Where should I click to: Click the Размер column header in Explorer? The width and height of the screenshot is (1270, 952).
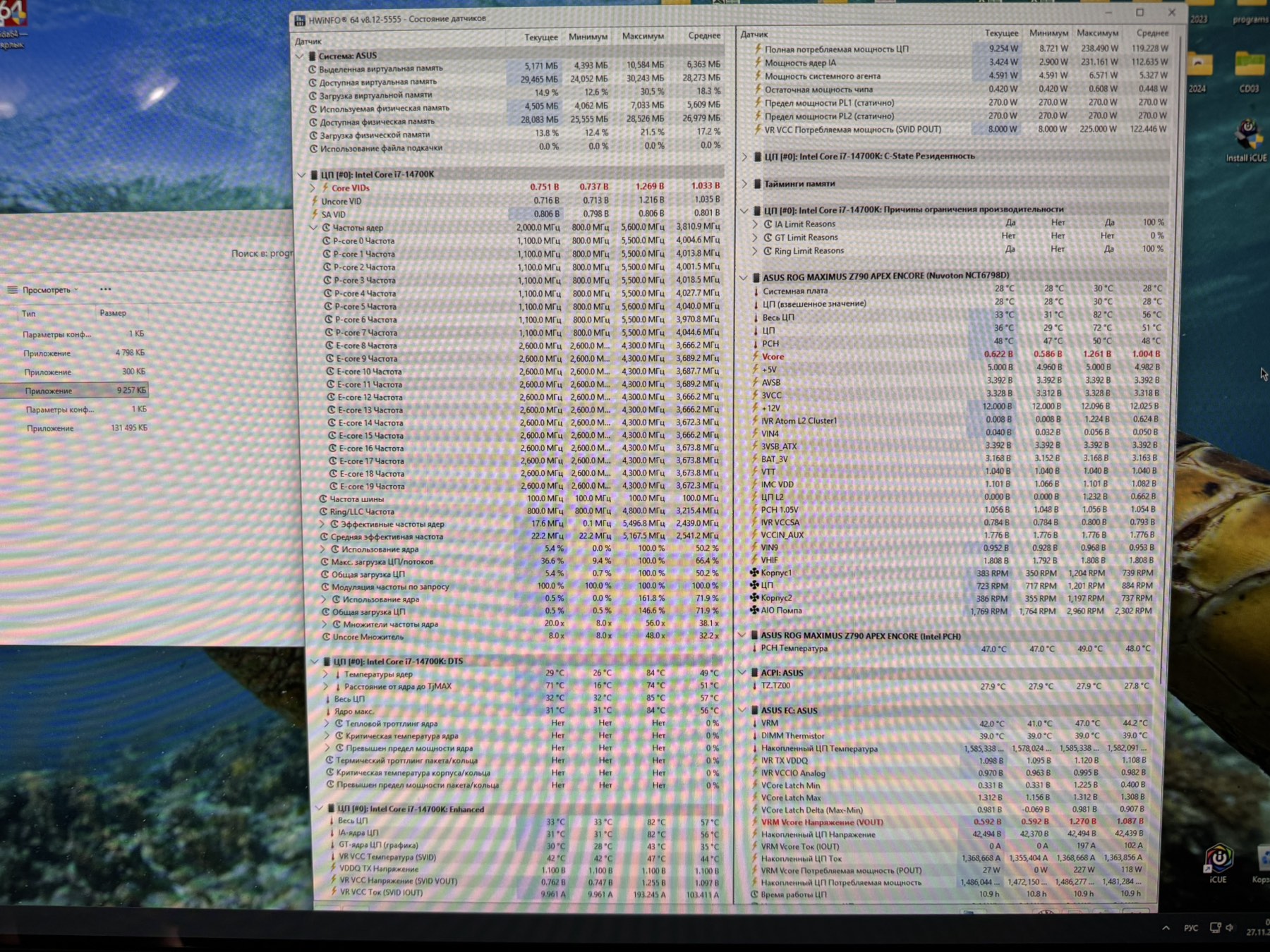(113, 313)
